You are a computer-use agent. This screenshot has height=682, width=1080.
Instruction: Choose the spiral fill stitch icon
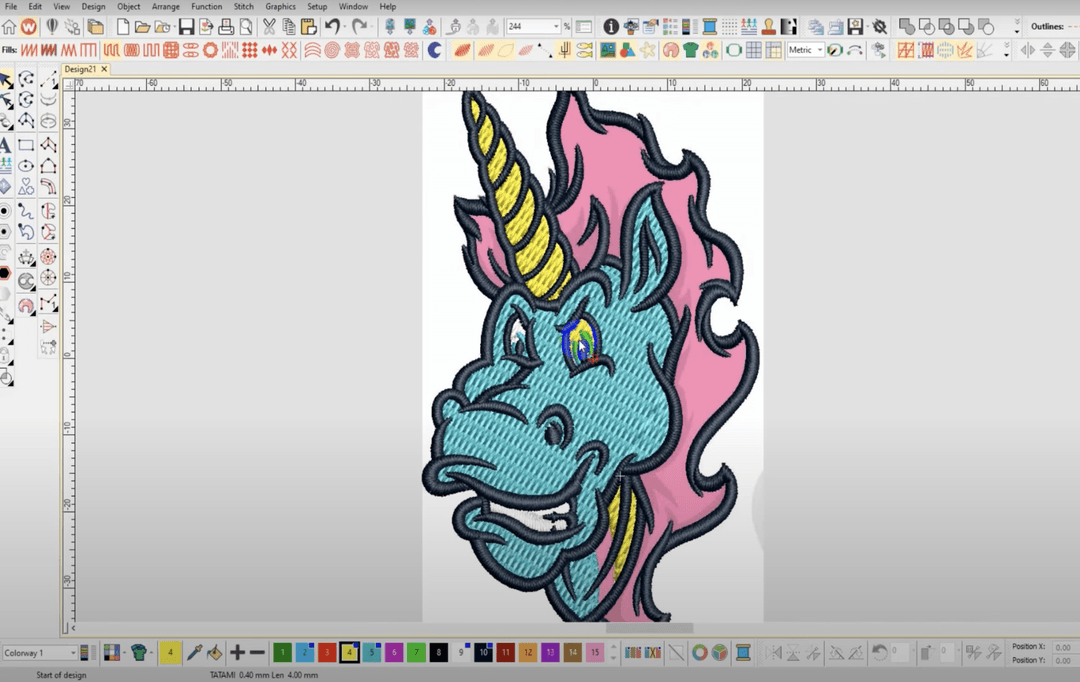tap(332, 50)
